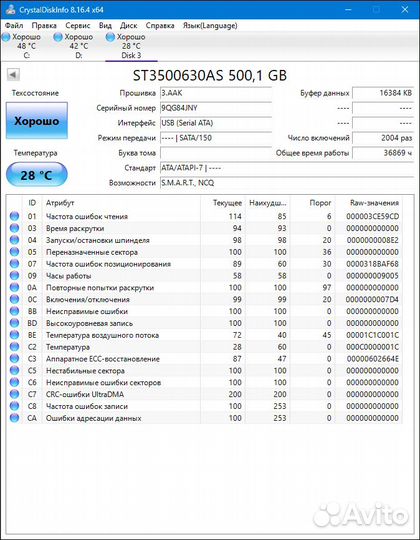Select drive C: tab at 48 °C
Screen dimensions: 420x540
point(22,46)
